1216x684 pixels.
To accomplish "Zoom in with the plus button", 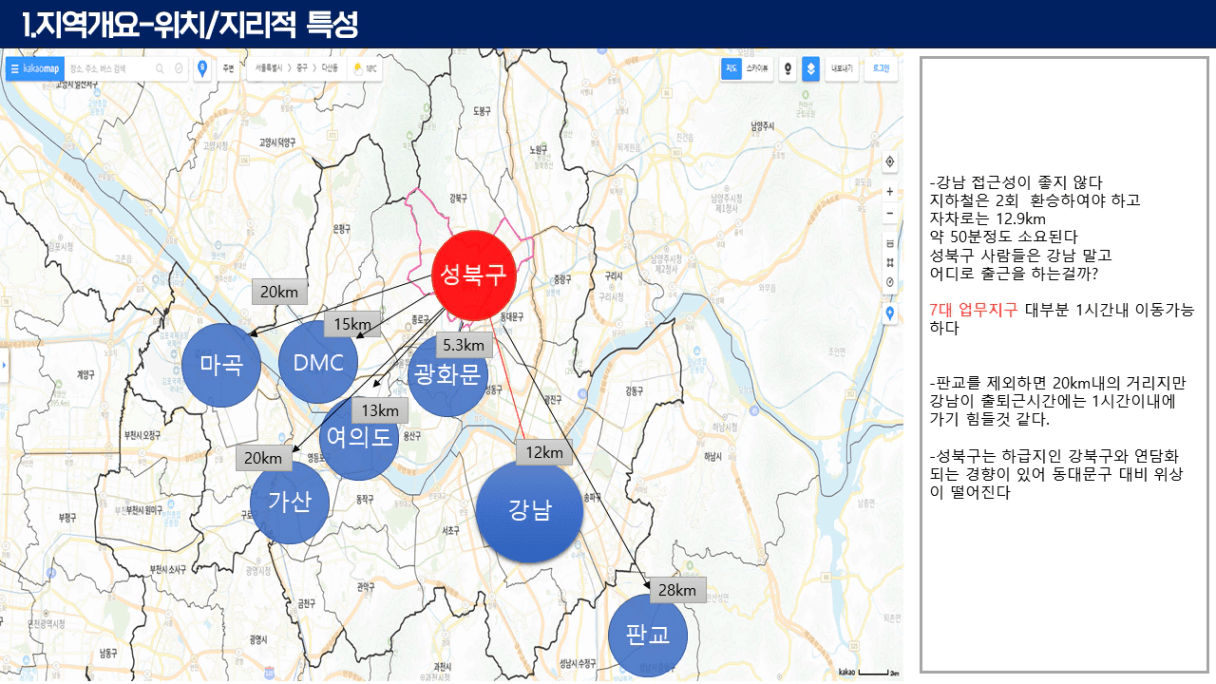I will coord(890,191).
